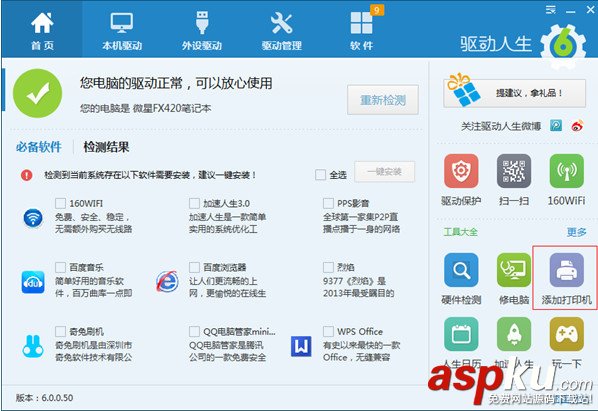Open the 更多 tools link
Screen dimensions: 598x411
576,232
